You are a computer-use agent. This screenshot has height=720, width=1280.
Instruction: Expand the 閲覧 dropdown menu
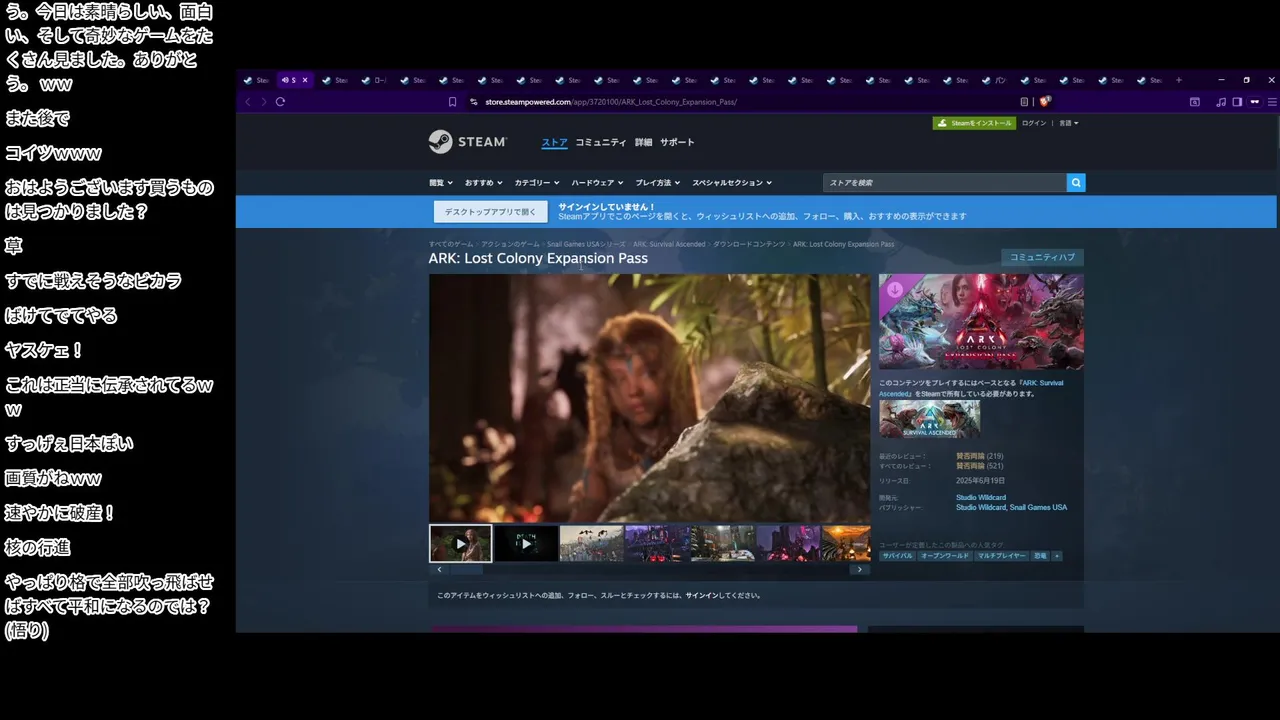[441, 183]
